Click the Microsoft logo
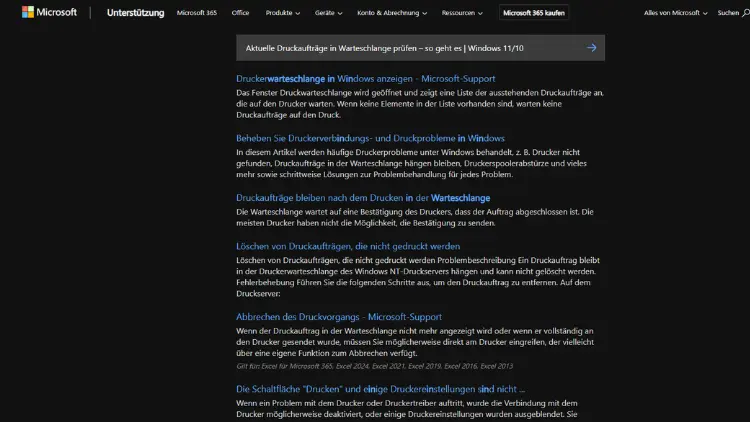This screenshot has width=750, height=422. point(49,12)
